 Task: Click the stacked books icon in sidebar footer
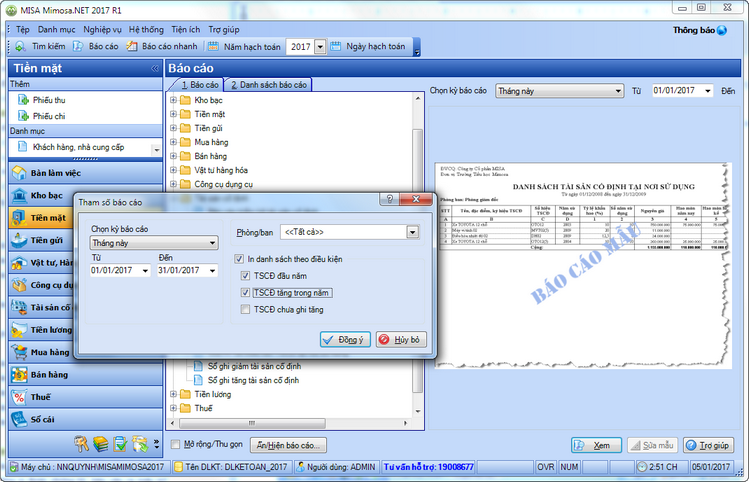[100, 444]
